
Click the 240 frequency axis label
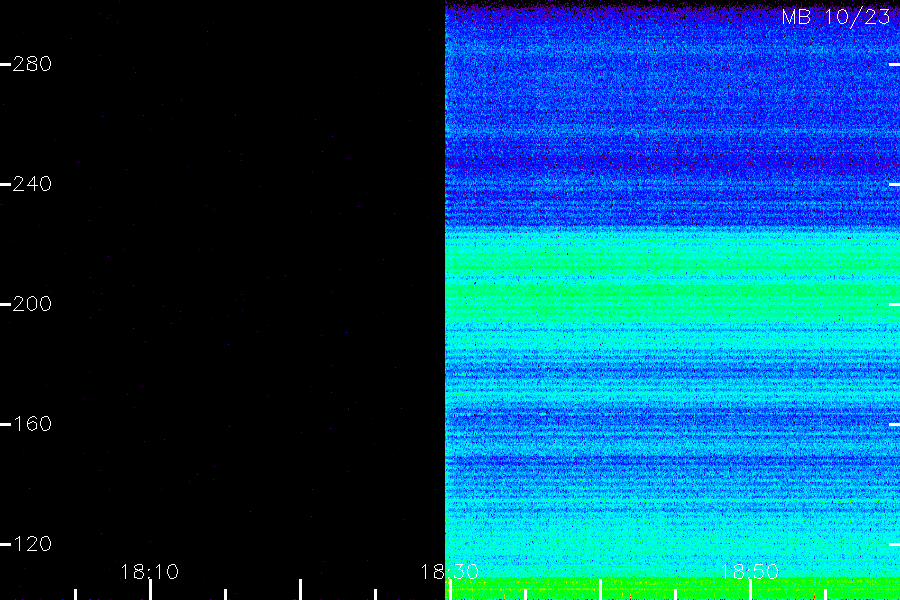click(32, 184)
